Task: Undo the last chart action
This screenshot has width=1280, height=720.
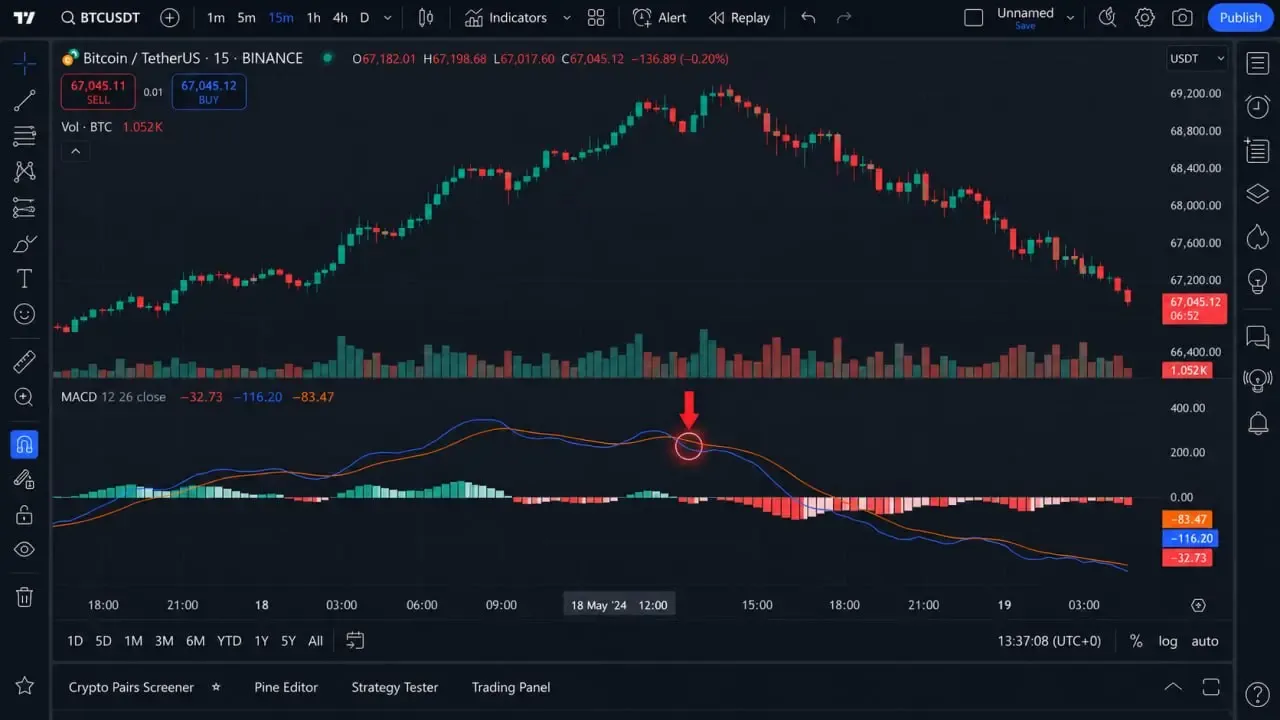Action: 808,18
